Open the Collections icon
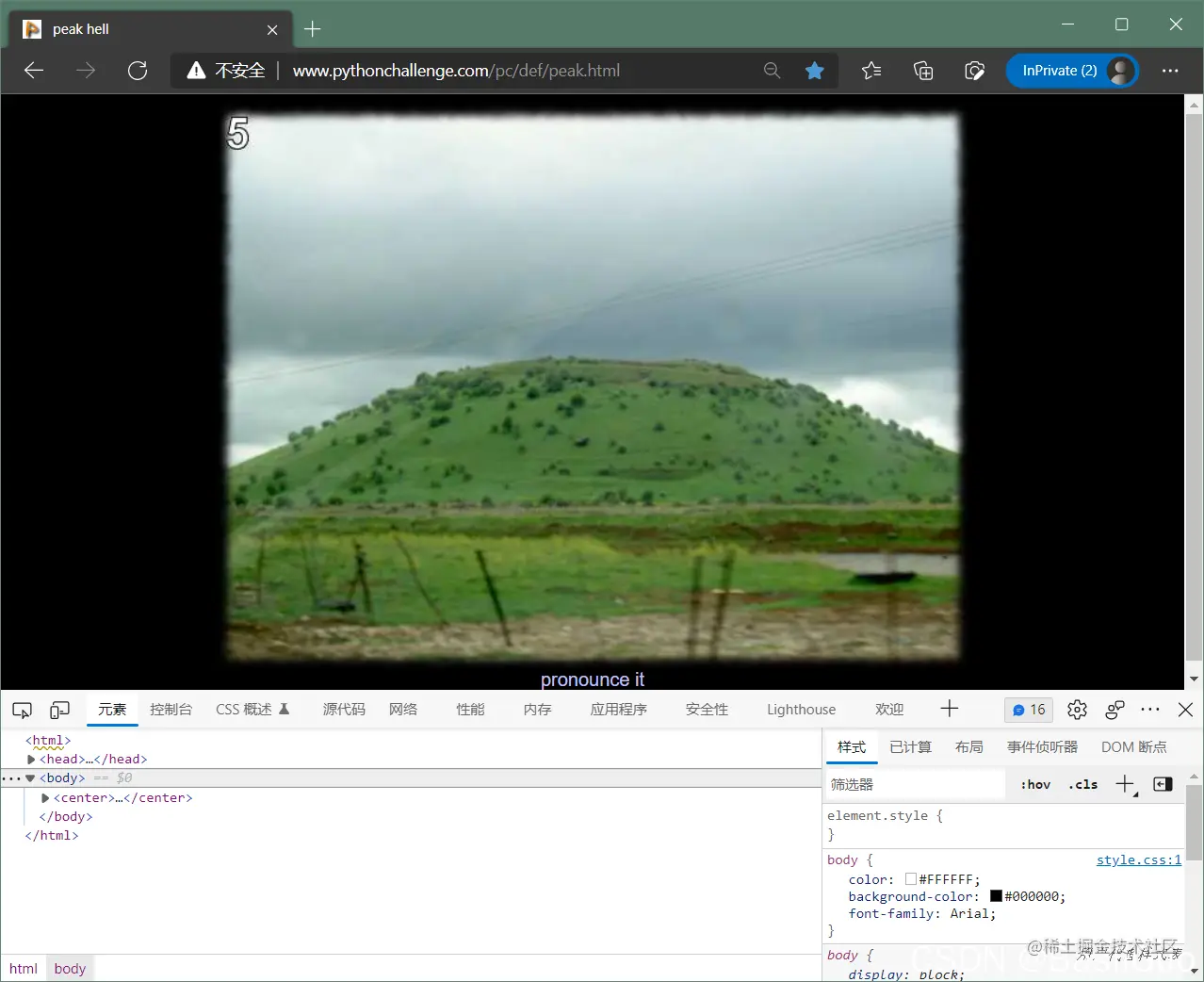This screenshot has width=1204, height=982. coord(923,71)
